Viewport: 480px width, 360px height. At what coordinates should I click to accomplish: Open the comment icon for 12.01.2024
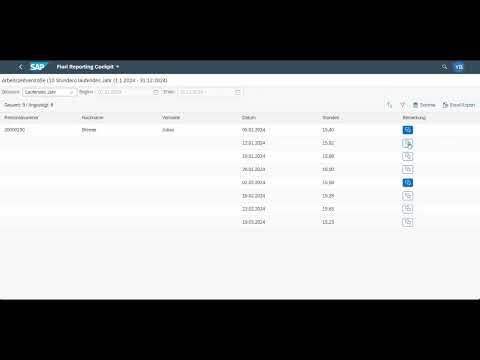[408, 143]
